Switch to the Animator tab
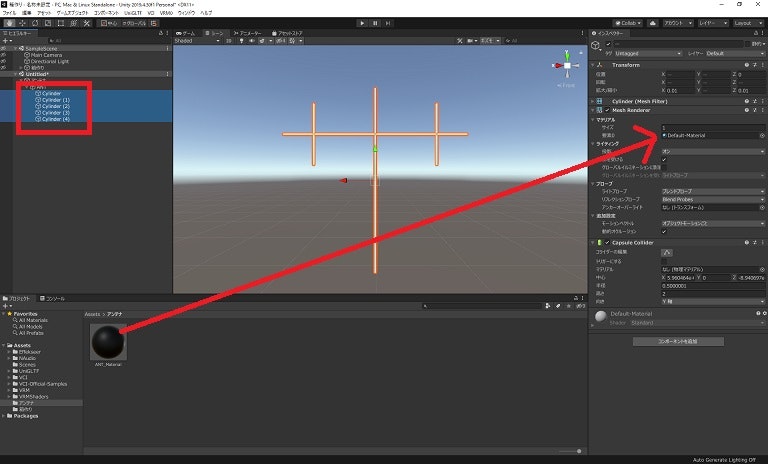The height and width of the screenshot is (464, 768). 247,33
